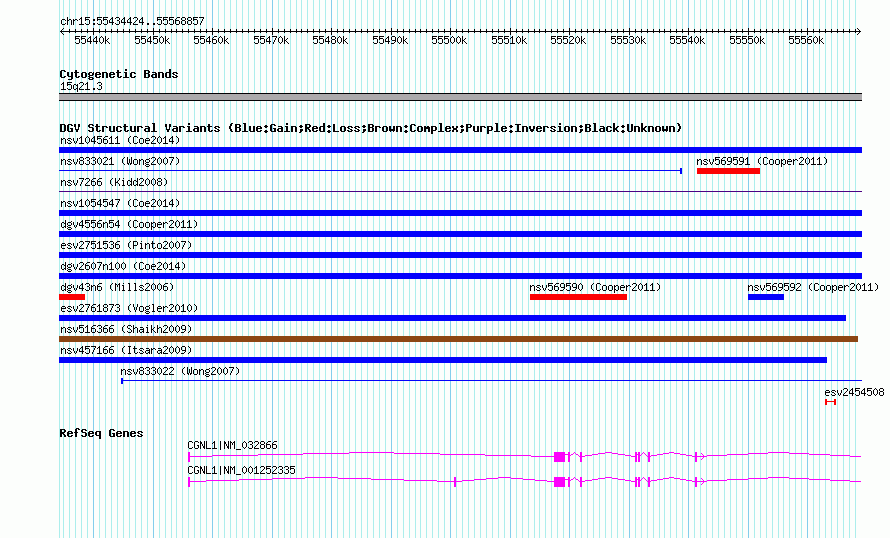Click the Cytogenetic Bands track title
890x538 pixels.
coord(119,74)
